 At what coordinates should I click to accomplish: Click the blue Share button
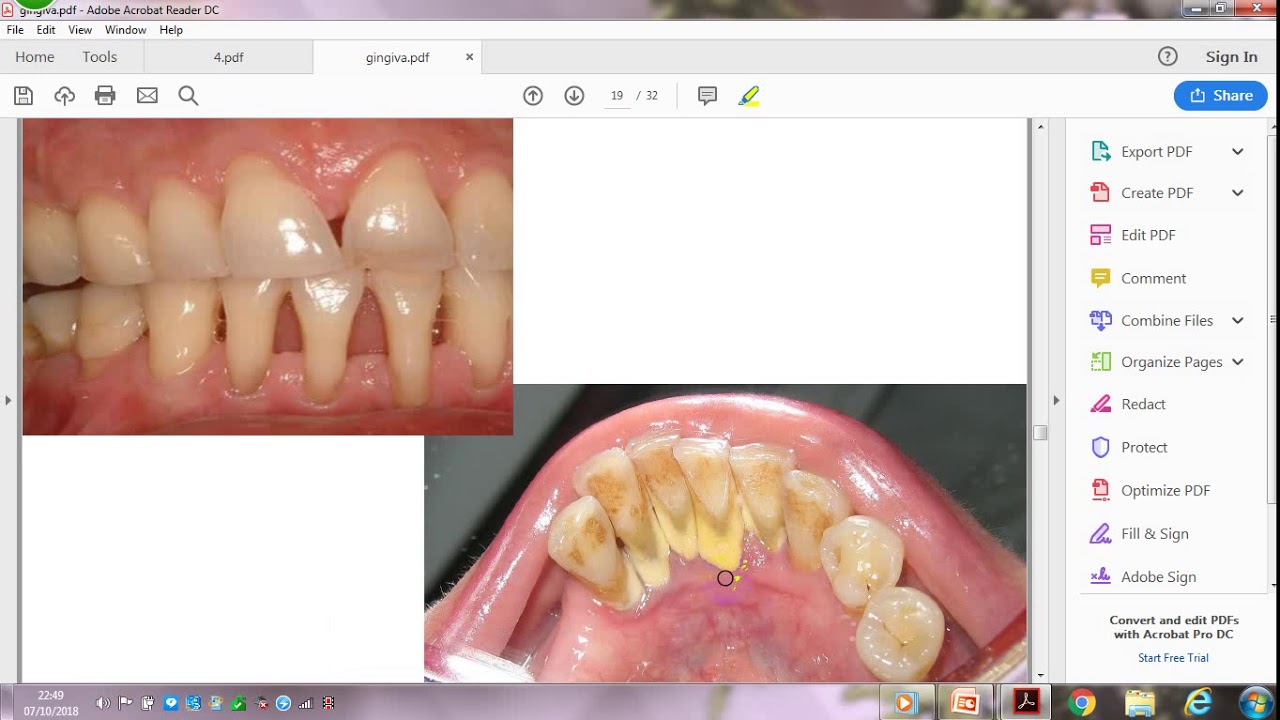pyautogui.click(x=1221, y=96)
